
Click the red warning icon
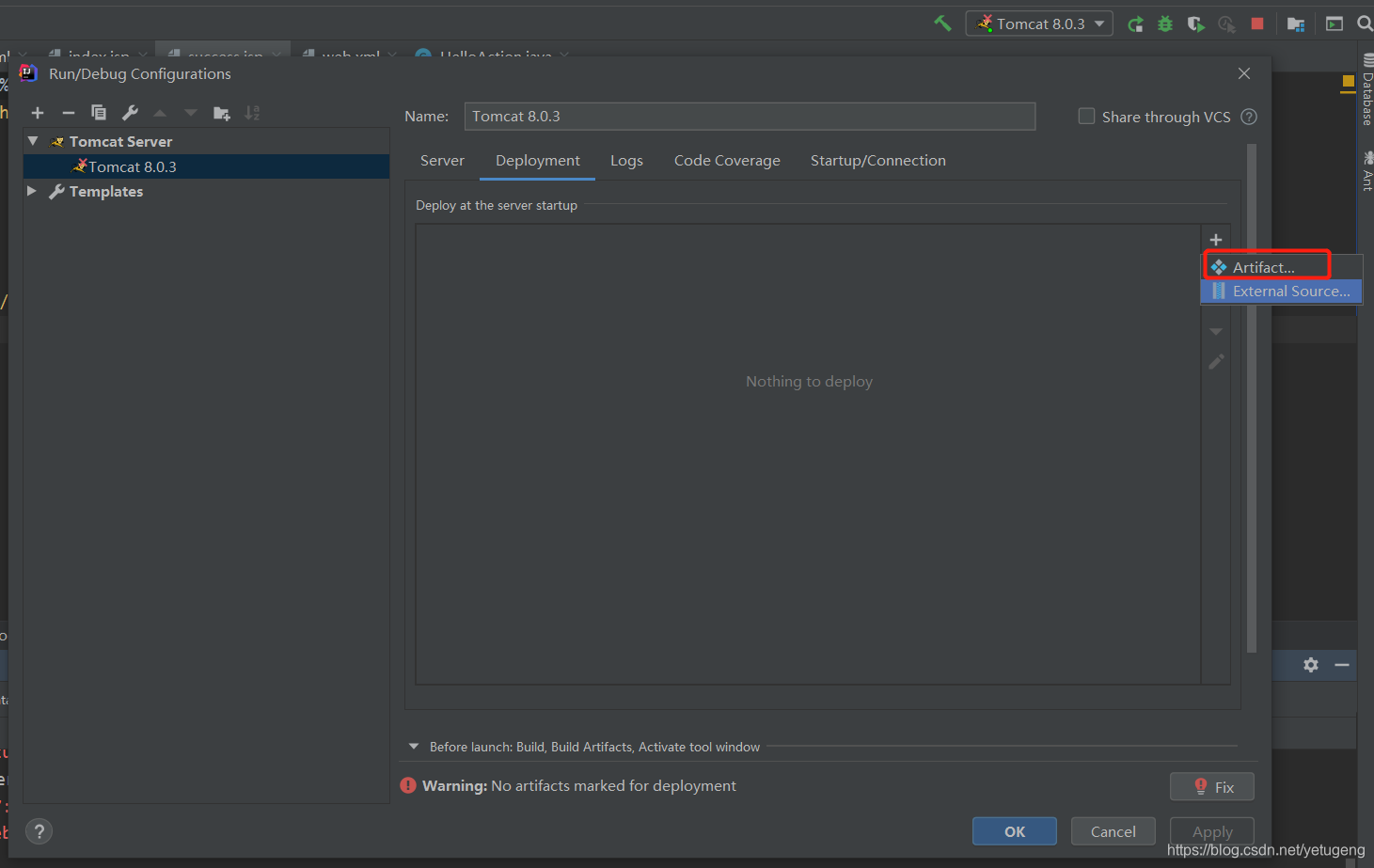[408, 785]
